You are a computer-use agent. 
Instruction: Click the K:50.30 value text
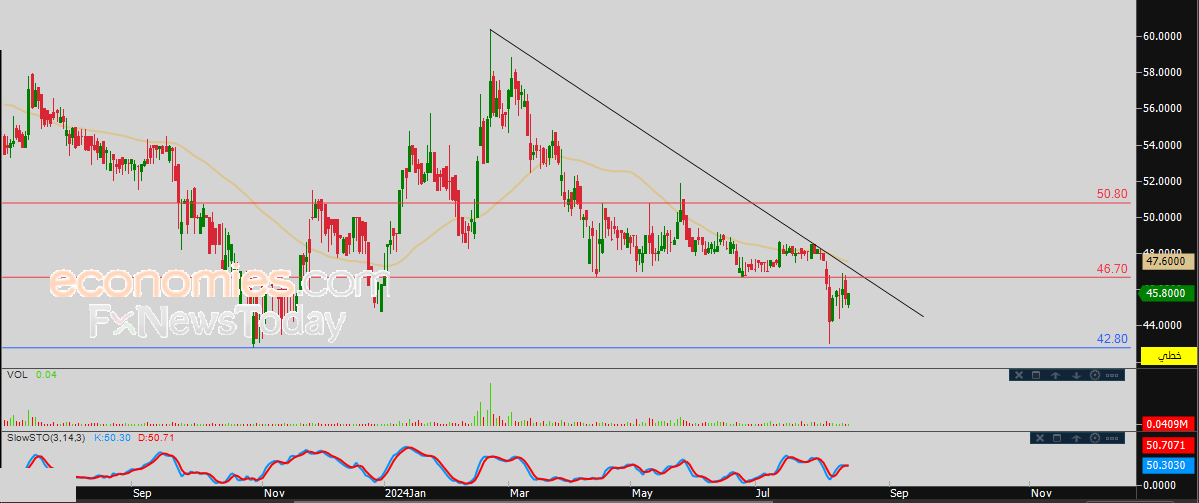click(112, 438)
